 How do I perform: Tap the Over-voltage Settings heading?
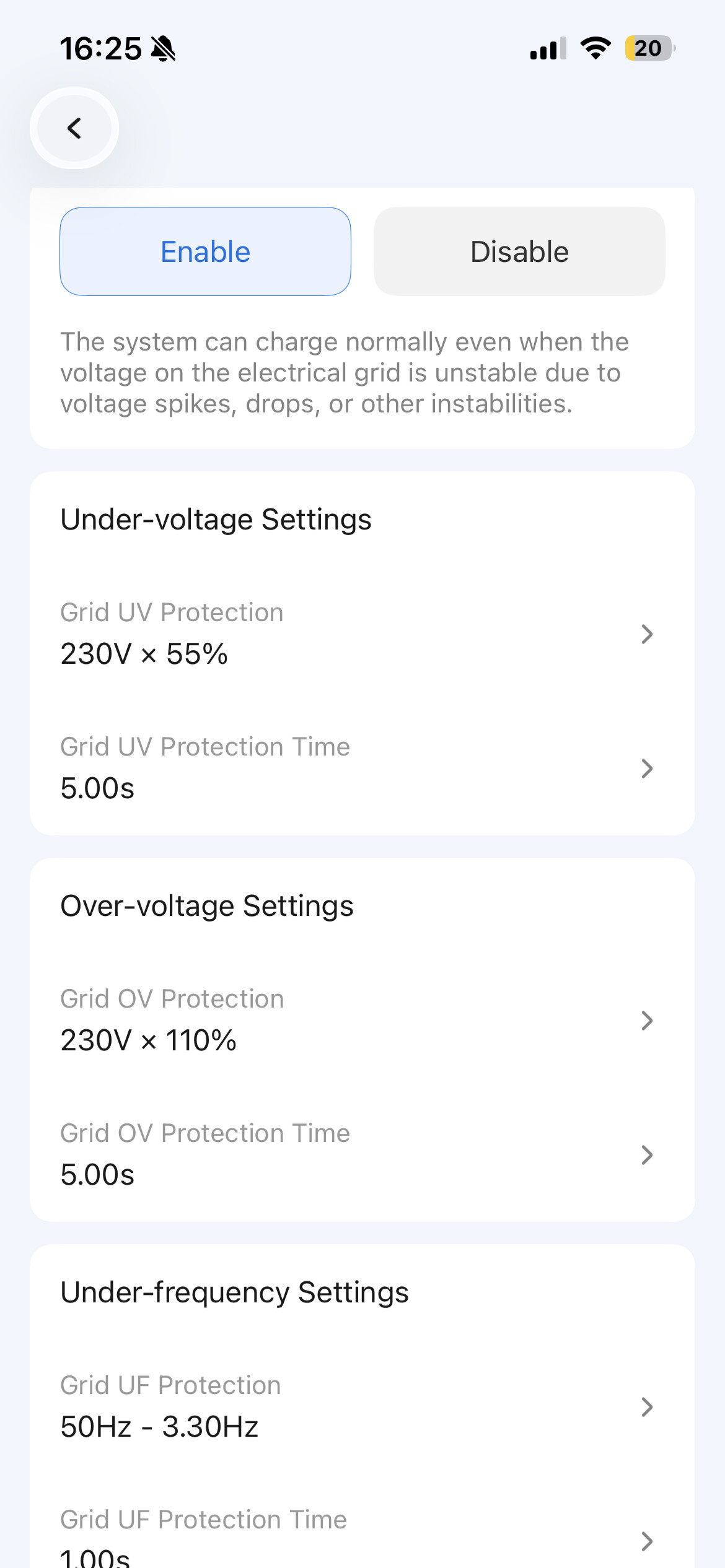(207, 906)
